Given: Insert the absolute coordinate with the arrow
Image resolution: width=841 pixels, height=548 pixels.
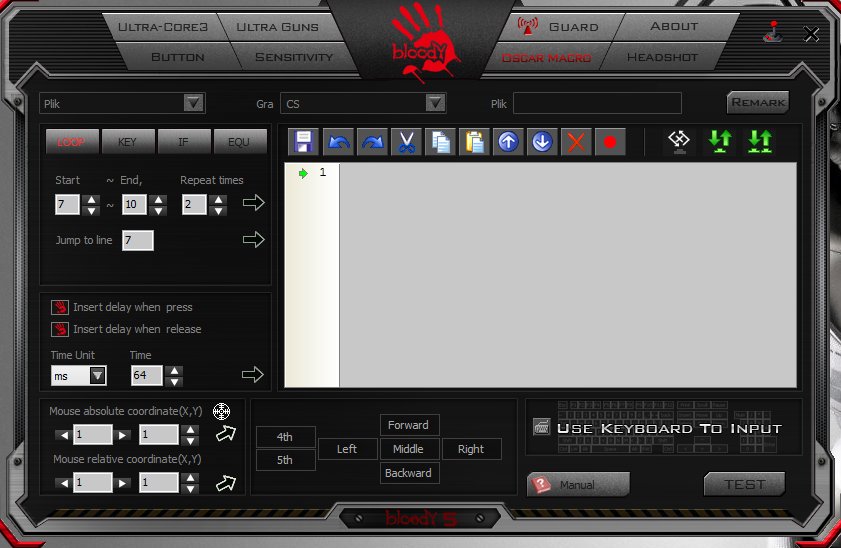Looking at the screenshot, I should 226,433.
